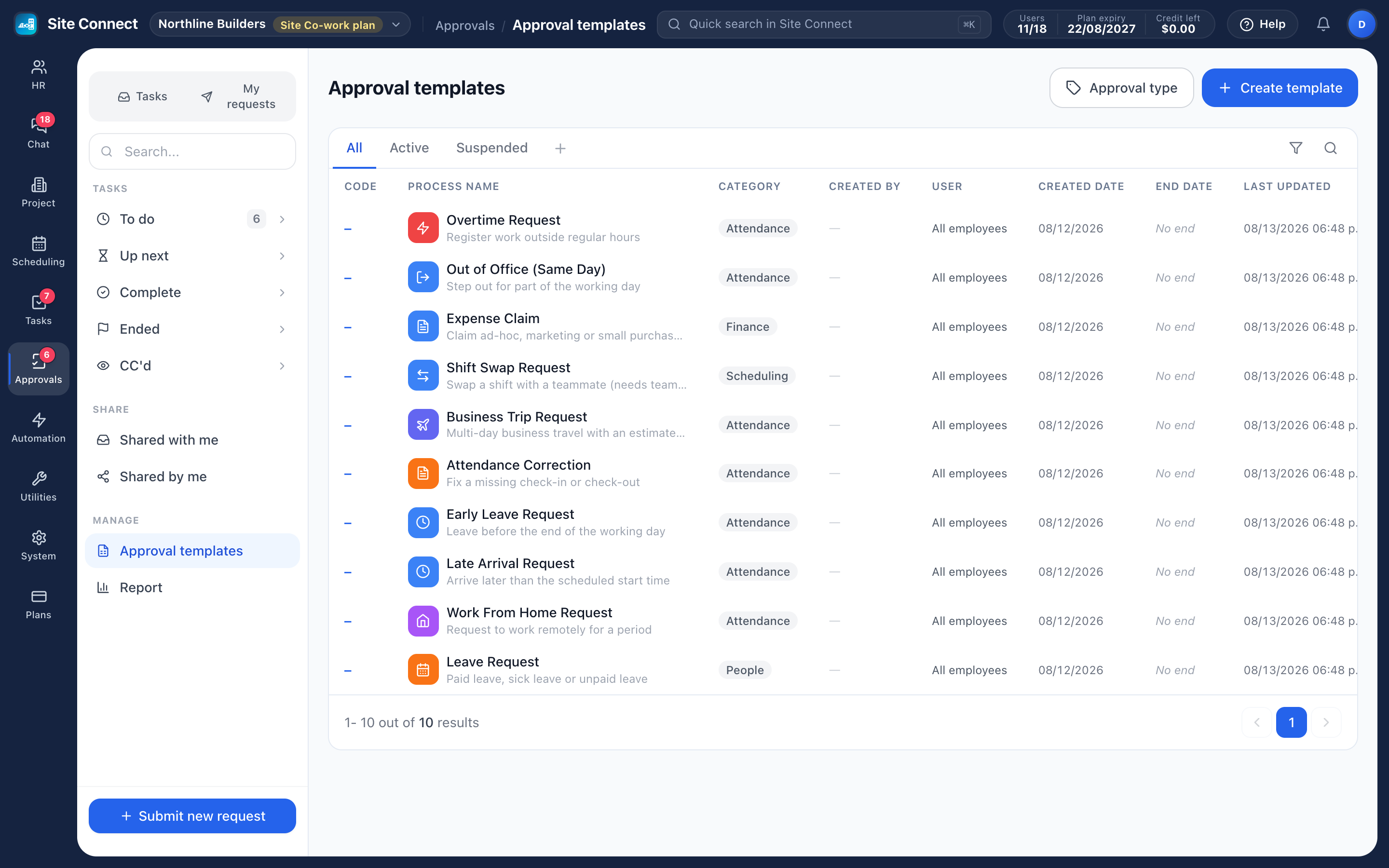Image resolution: width=1389 pixels, height=868 pixels.
Task: Click the Finance category tag
Action: (x=747, y=326)
